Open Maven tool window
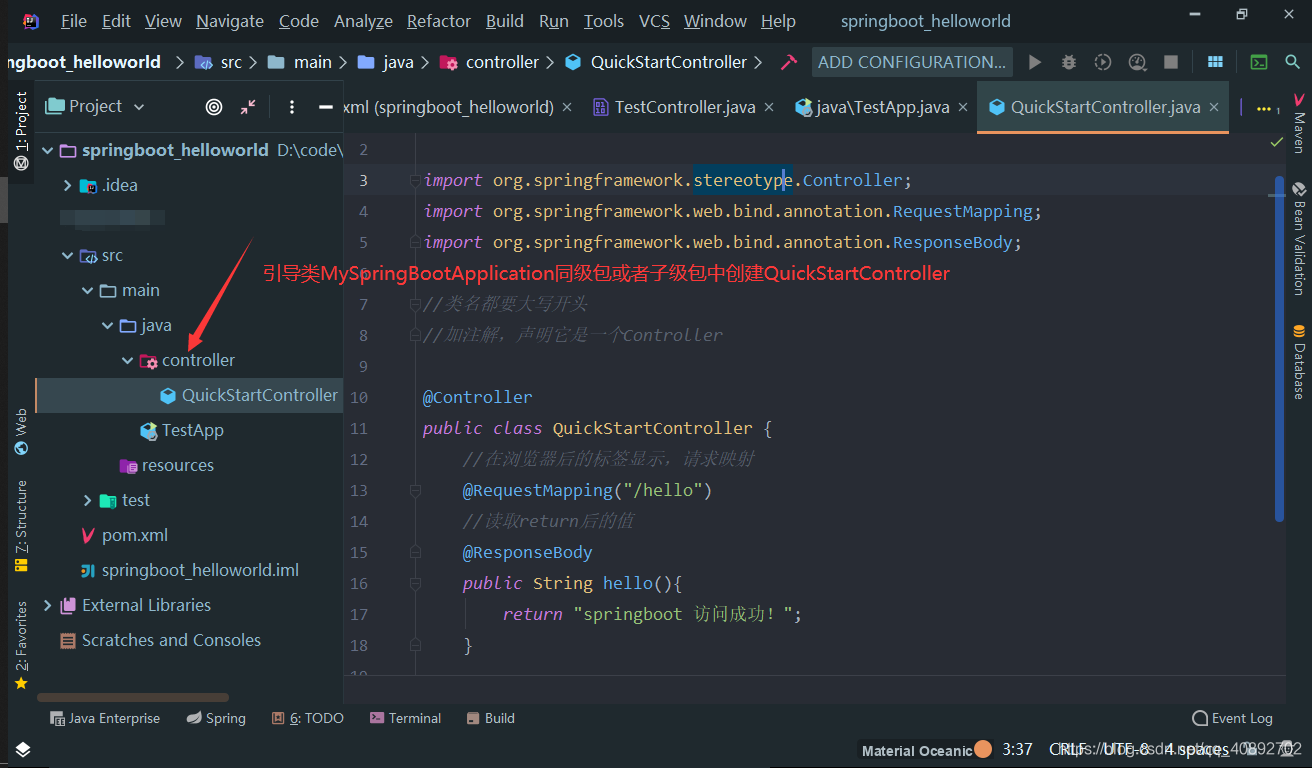The image size is (1312, 768). [x=1299, y=124]
